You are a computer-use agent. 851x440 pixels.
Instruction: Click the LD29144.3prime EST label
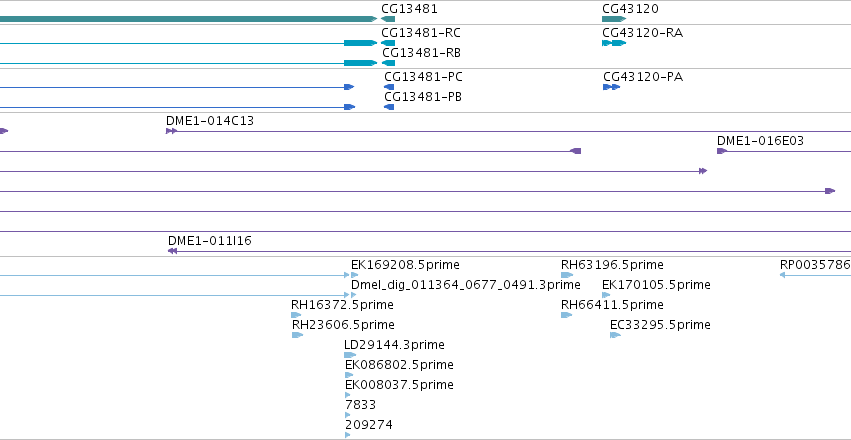click(395, 345)
